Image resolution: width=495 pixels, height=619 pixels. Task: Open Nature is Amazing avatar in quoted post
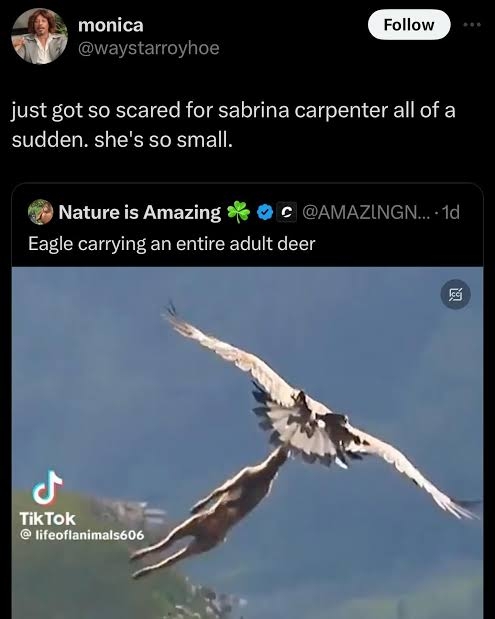pos(40,212)
